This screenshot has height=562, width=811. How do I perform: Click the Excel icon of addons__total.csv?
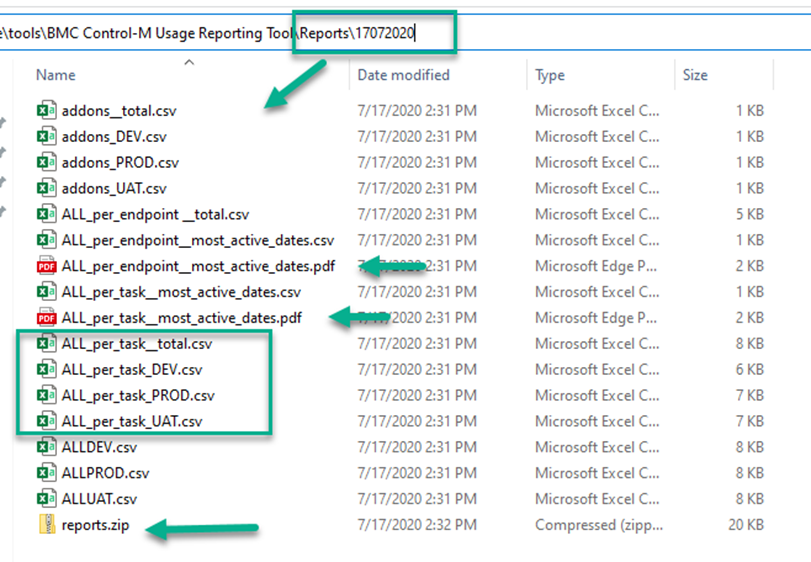coord(47,111)
